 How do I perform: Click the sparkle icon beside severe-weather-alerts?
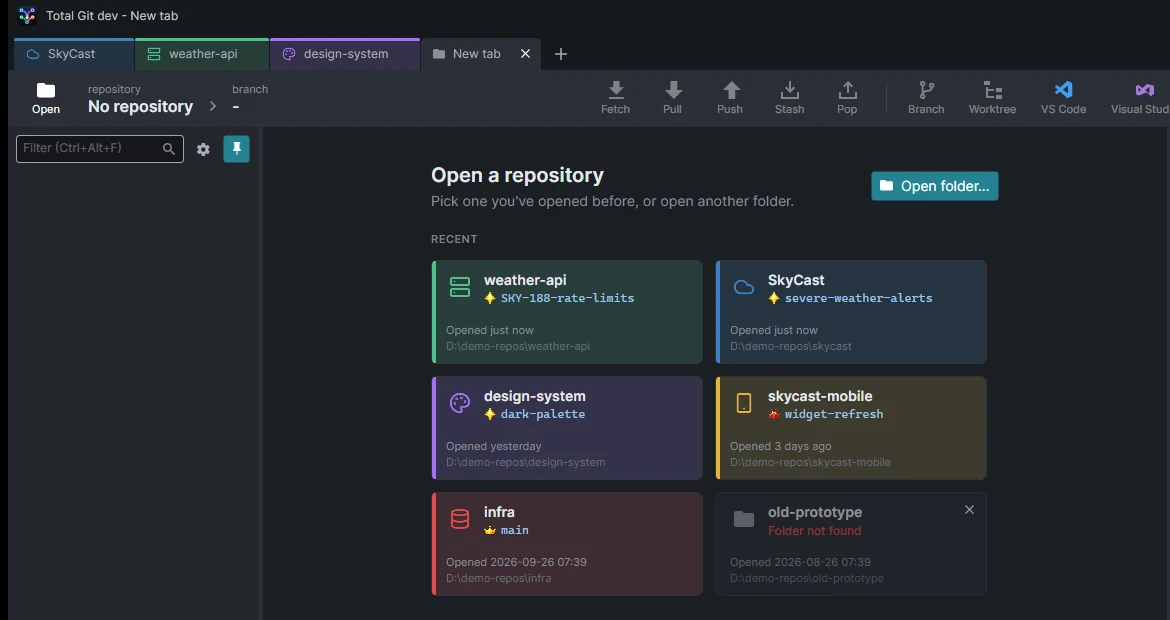click(774, 298)
